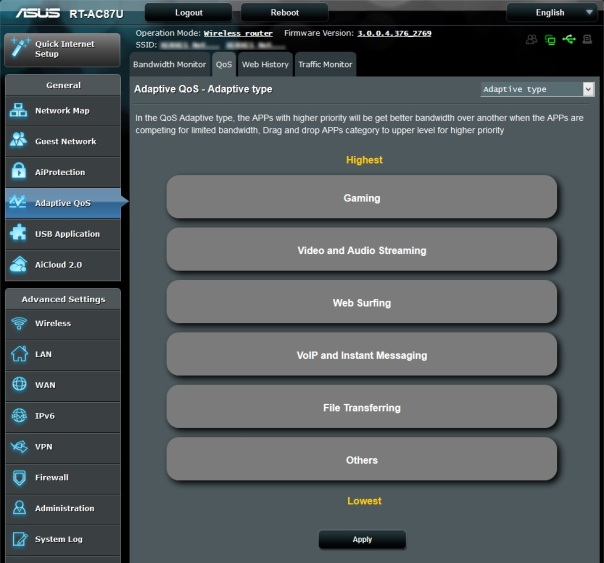Open WAN advanced settings

point(63,385)
